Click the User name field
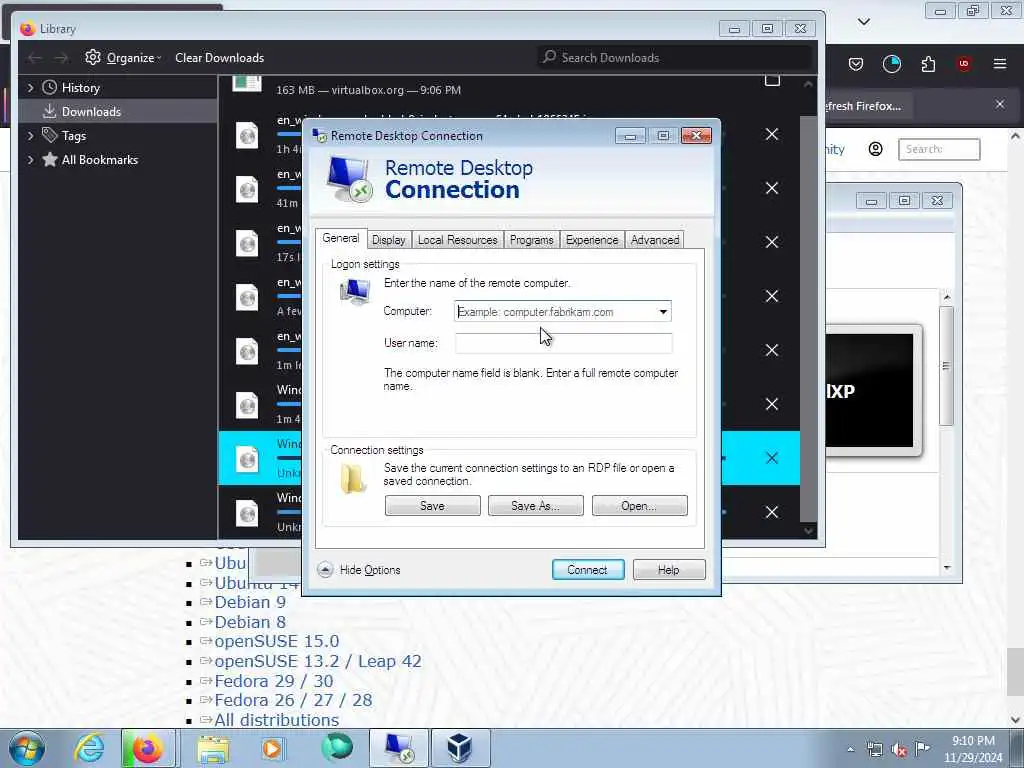The height and width of the screenshot is (768, 1024). point(563,343)
